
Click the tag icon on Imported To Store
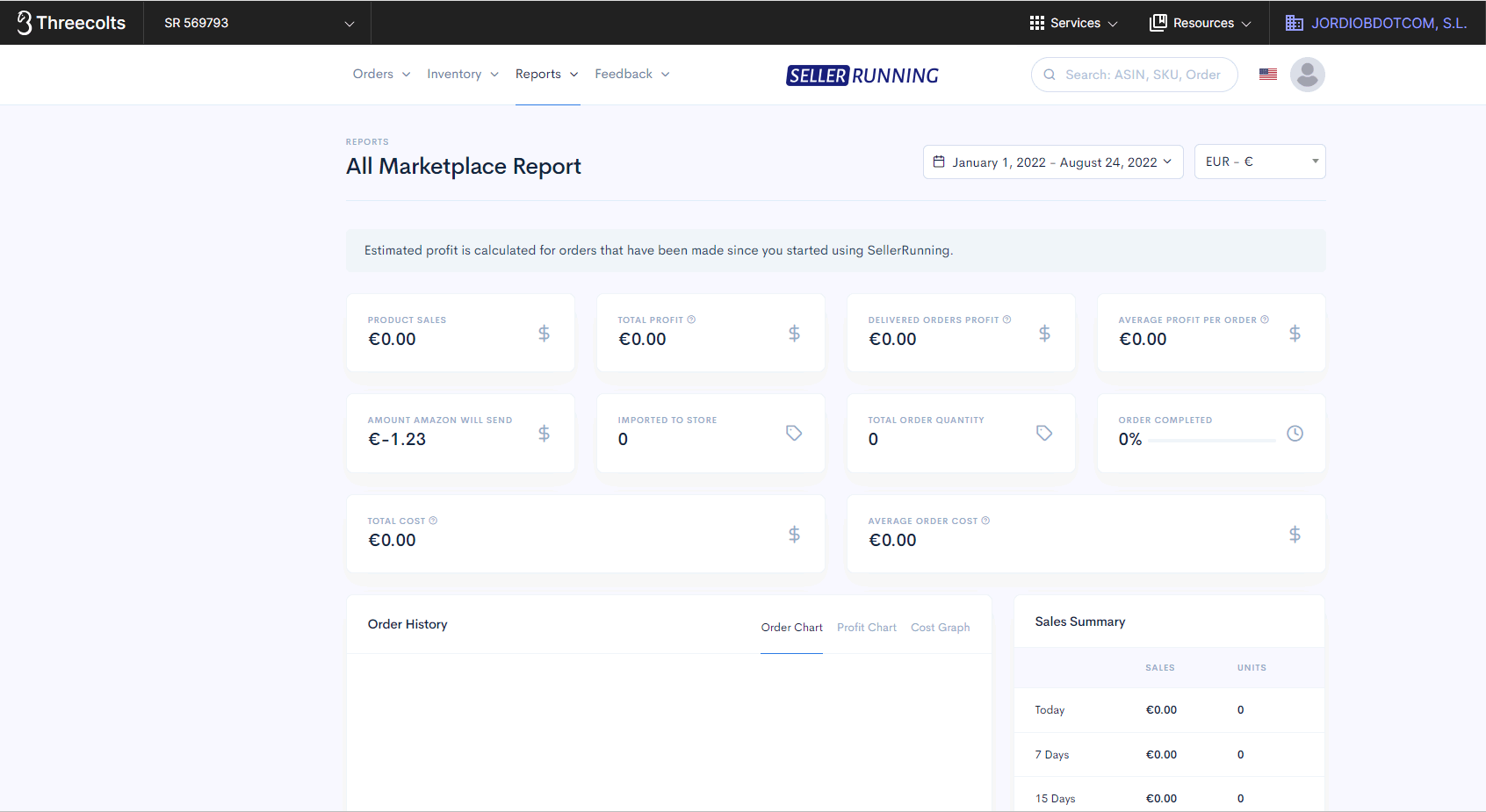[x=794, y=433]
